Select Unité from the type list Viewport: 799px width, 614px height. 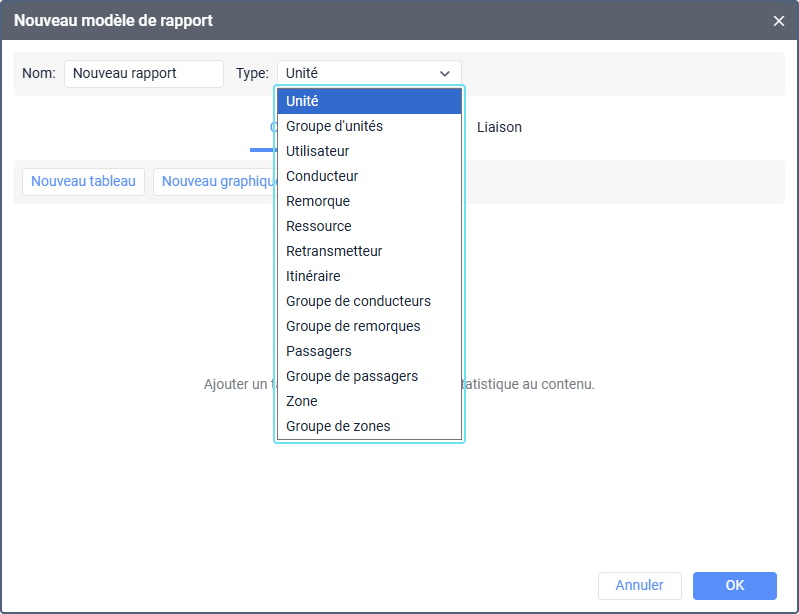tap(368, 101)
